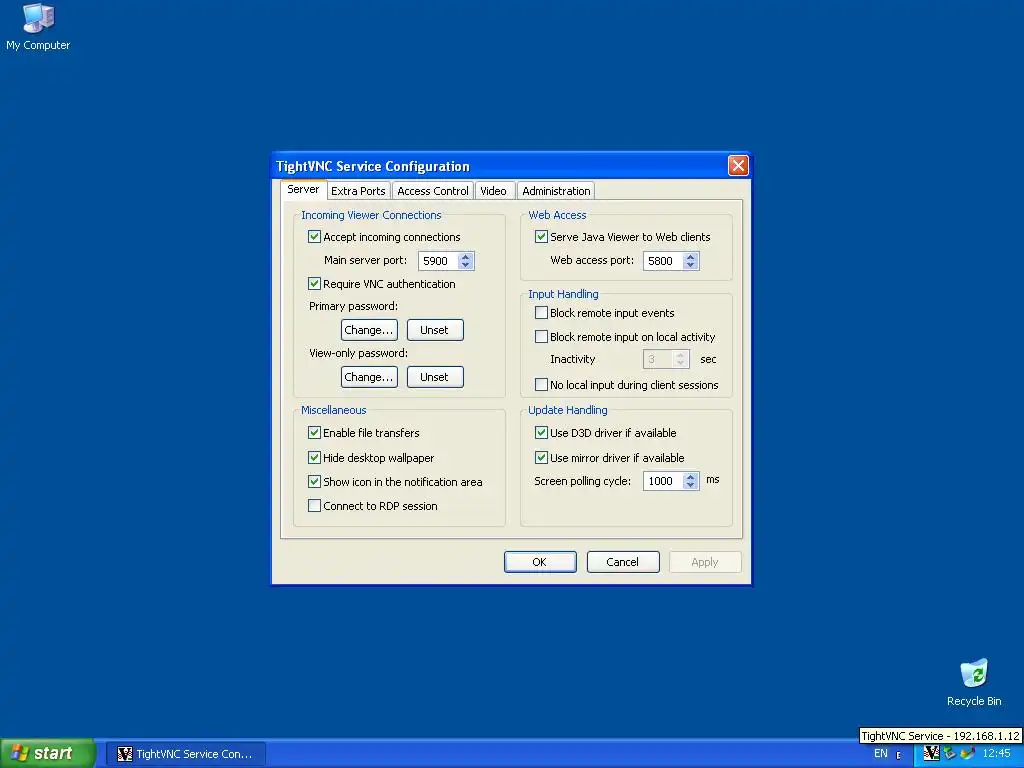The height and width of the screenshot is (768, 1024).
Task: Click the Main server port field 5900
Action: tap(438, 261)
